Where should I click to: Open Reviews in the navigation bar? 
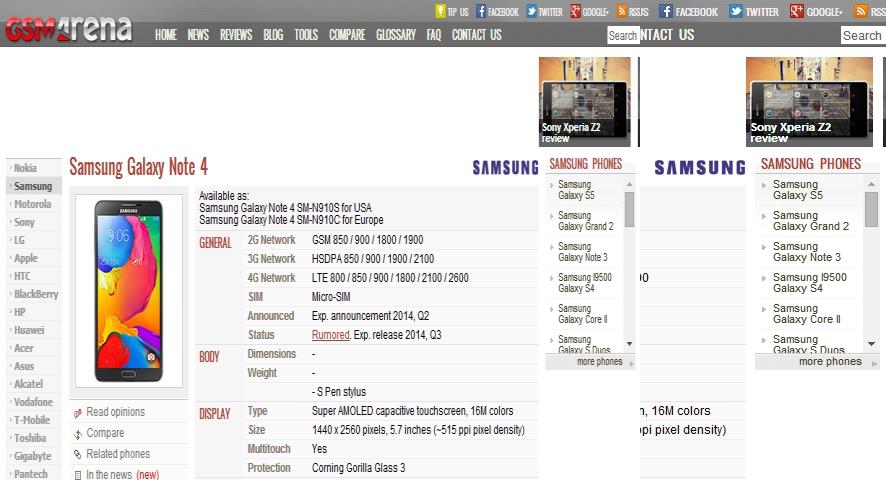[236, 35]
